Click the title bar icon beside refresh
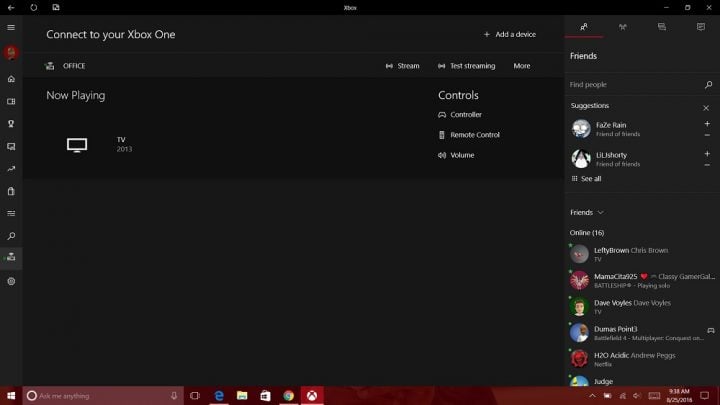Viewport: 720px width, 405px height. [x=56, y=7]
